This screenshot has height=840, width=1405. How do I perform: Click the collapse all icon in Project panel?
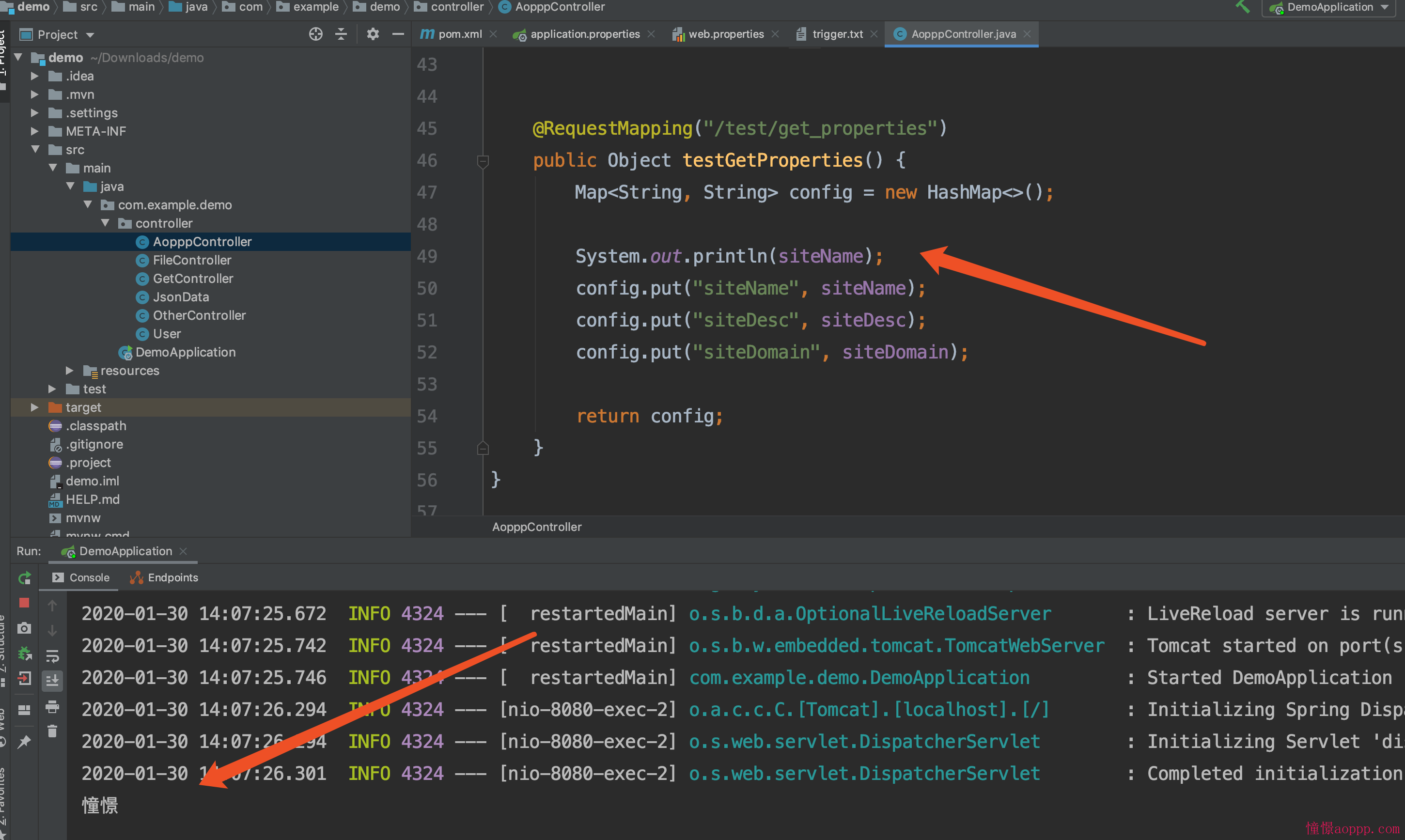pos(341,34)
